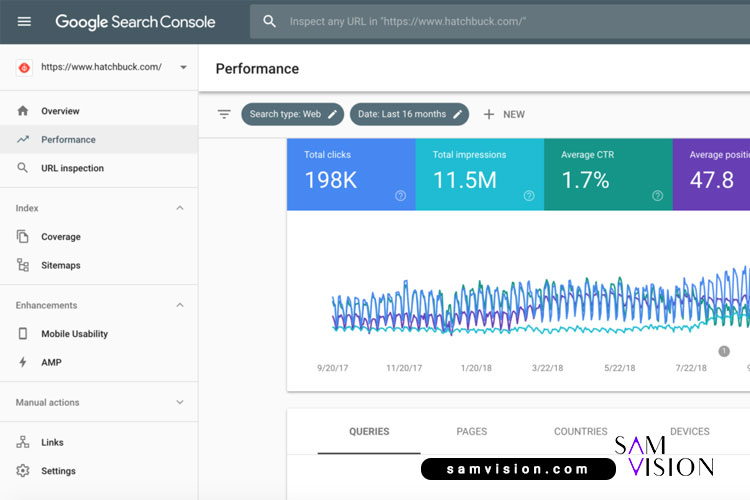
Task: Switch to the COUNTRIES tab
Action: pyautogui.click(x=581, y=432)
